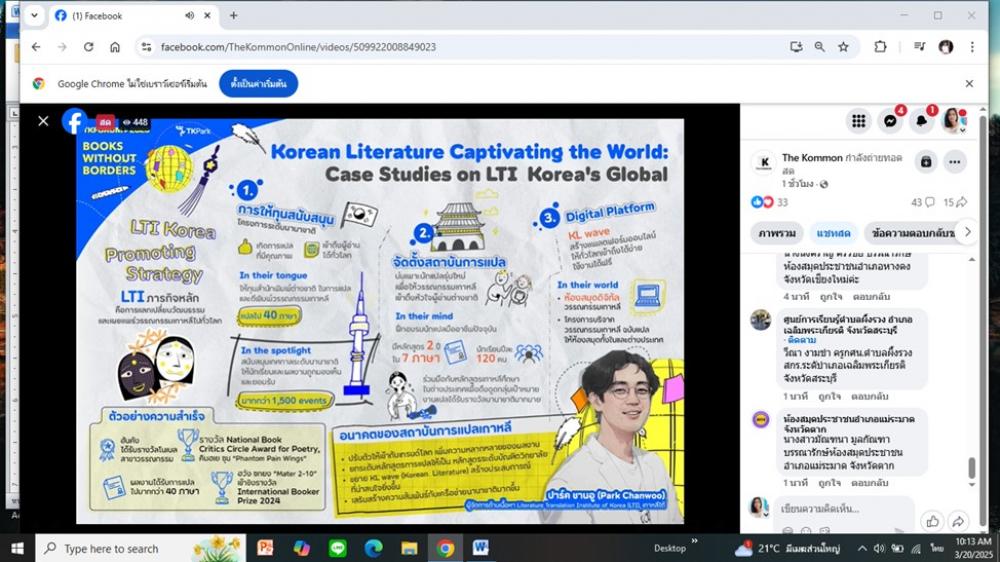
Task: Show the 15 shares count
Action: click(955, 202)
